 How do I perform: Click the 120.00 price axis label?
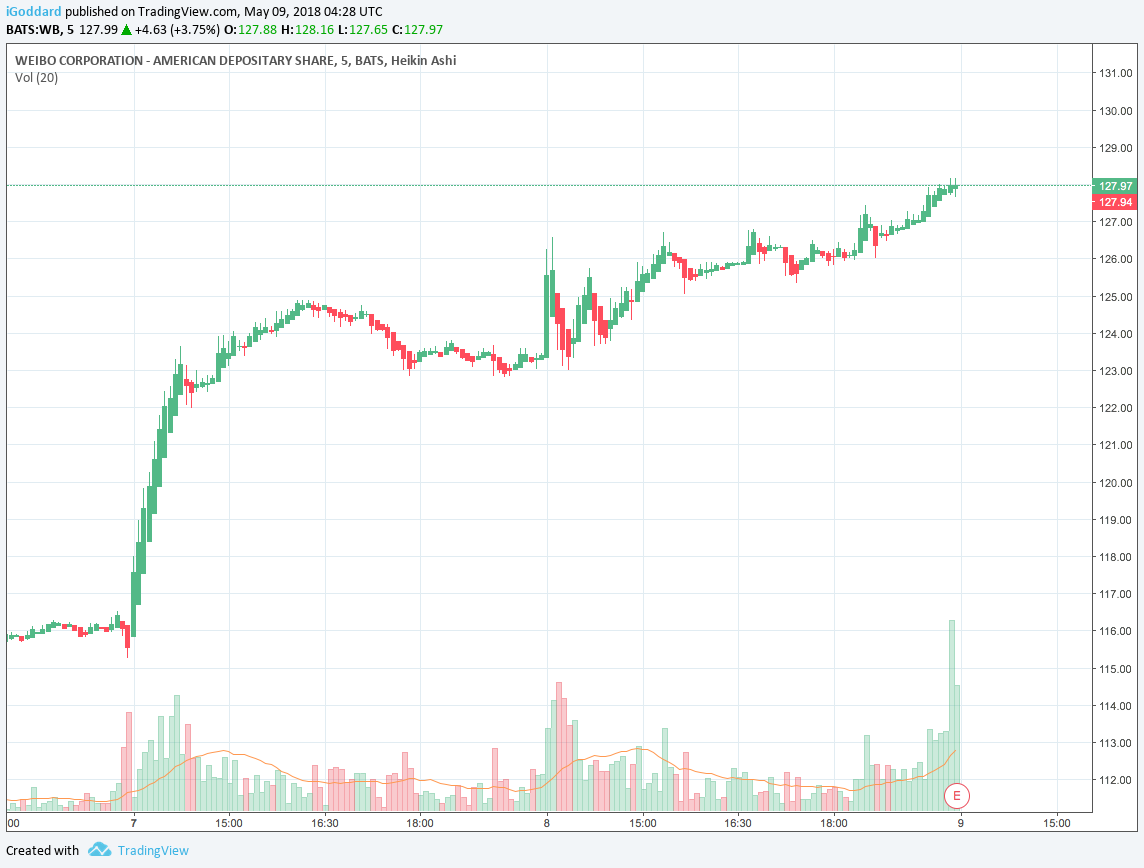click(1116, 483)
